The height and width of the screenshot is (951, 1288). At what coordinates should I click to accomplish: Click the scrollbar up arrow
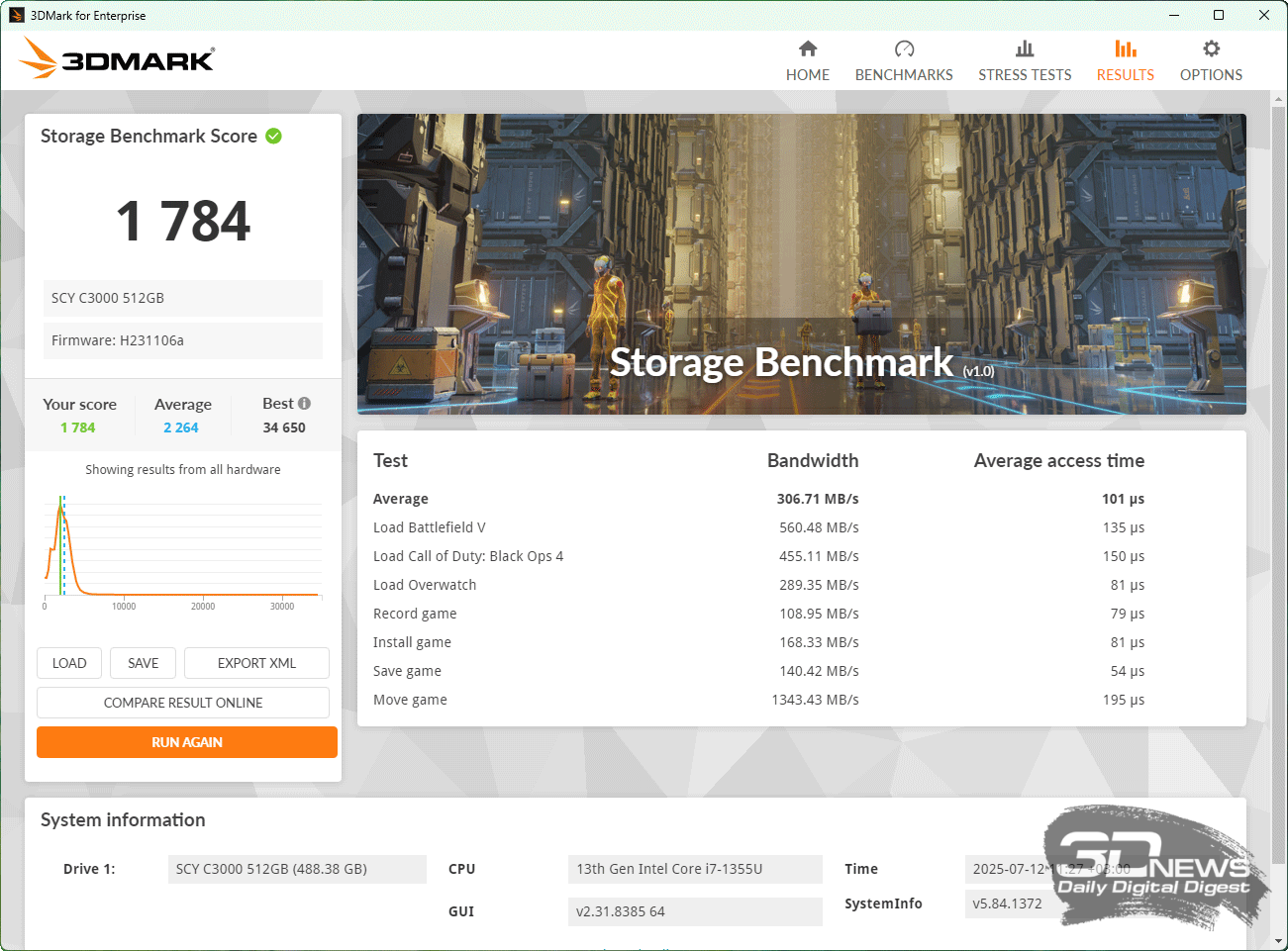(x=1278, y=99)
